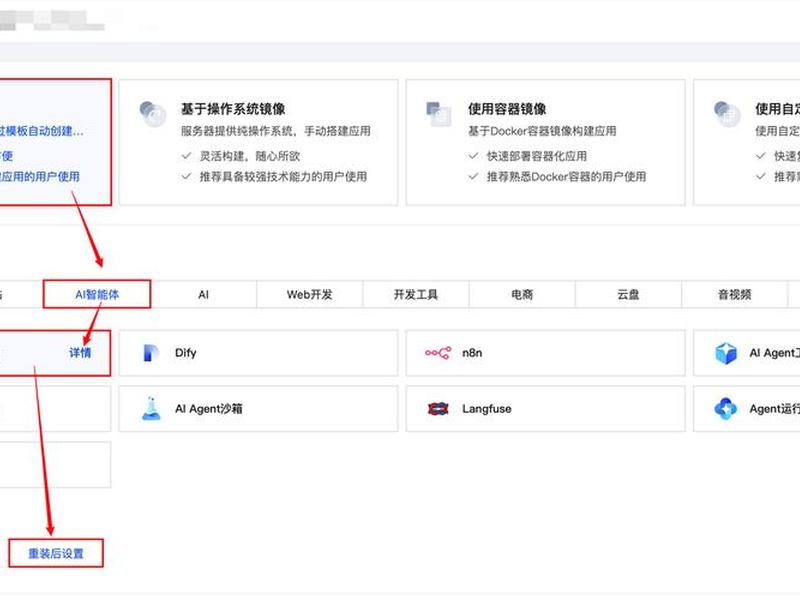Open the 云盘 tab
Viewport: 800px width, 600px height.
(x=628, y=294)
